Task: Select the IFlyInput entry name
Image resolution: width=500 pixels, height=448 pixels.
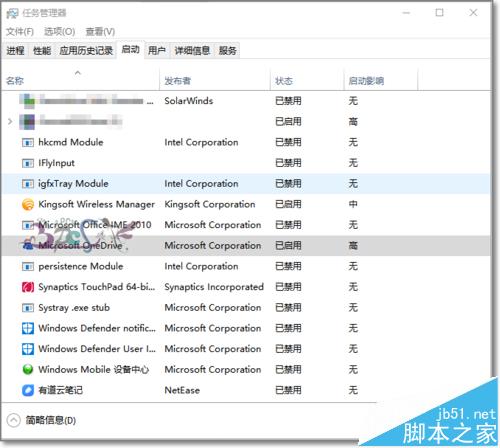Action: [56, 163]
